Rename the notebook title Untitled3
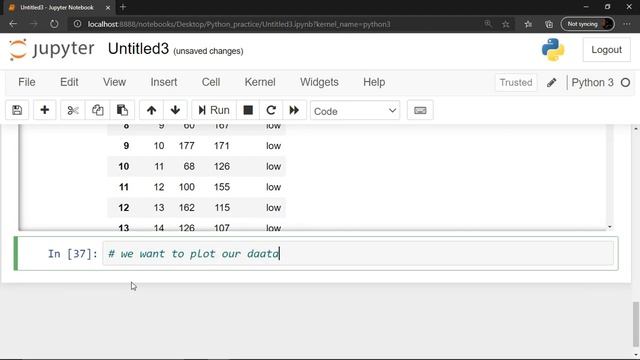 click(138, 49)
